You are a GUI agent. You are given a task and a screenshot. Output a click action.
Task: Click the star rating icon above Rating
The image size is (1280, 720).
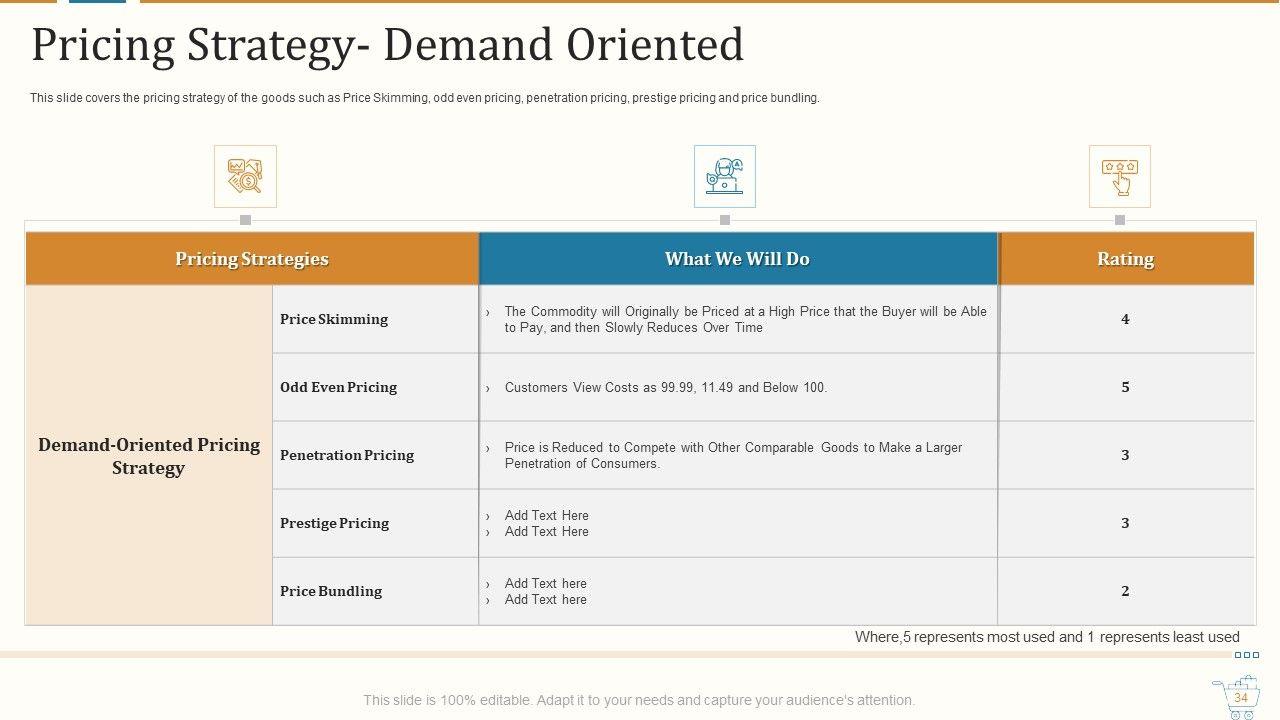tap(1120, 176)
